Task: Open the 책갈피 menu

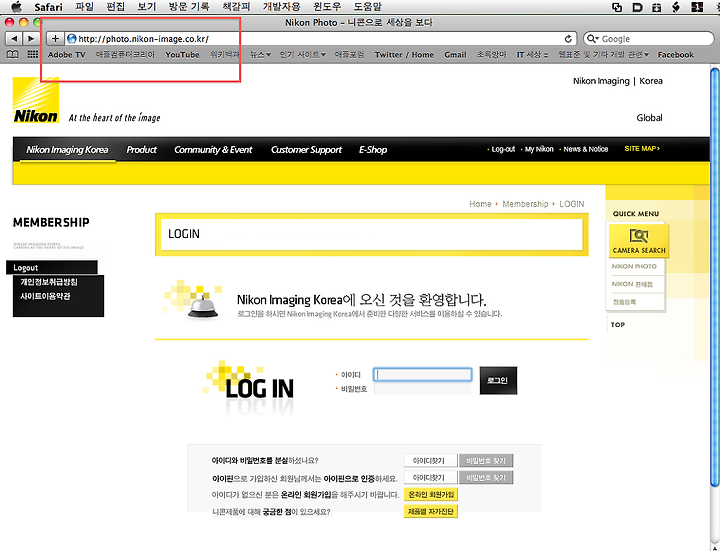Action: (x=236, y=7)
